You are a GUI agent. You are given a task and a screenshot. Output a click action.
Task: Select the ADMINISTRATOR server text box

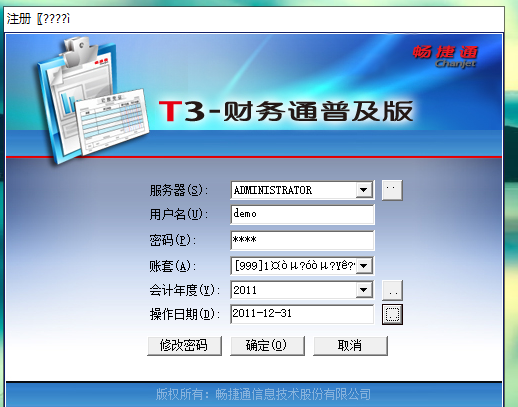click(x=294, y=190)
